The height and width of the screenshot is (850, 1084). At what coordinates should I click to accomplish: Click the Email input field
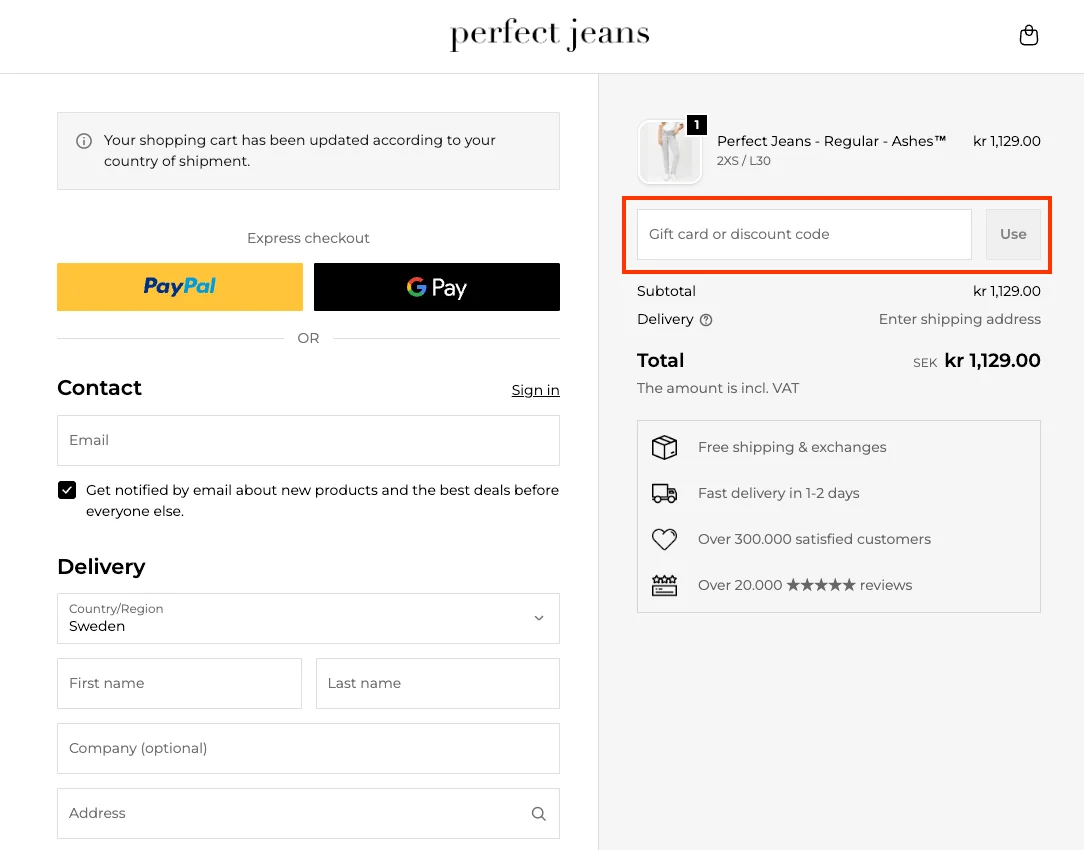coord(308,440)
